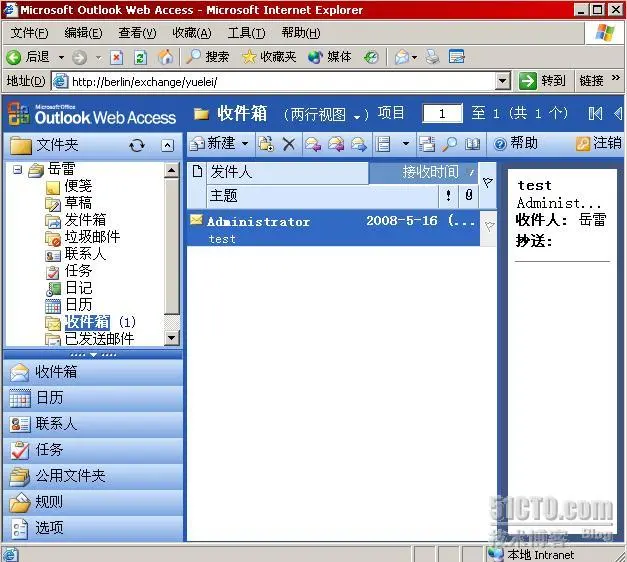The image size is (627, 562).
Task: Collapse the 岳雷 mailbox tree node
Action: pos(17,170)
